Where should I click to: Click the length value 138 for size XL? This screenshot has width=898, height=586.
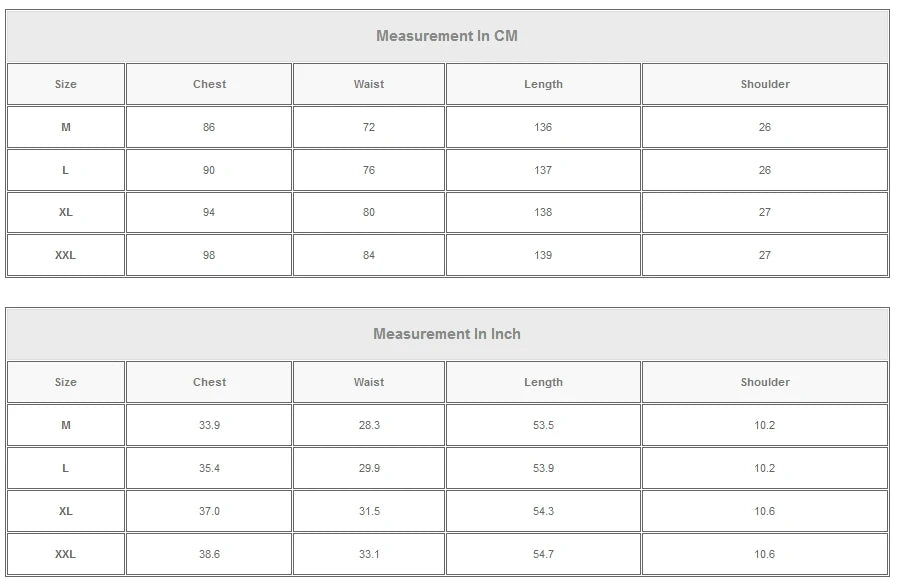tap(543, 212)
